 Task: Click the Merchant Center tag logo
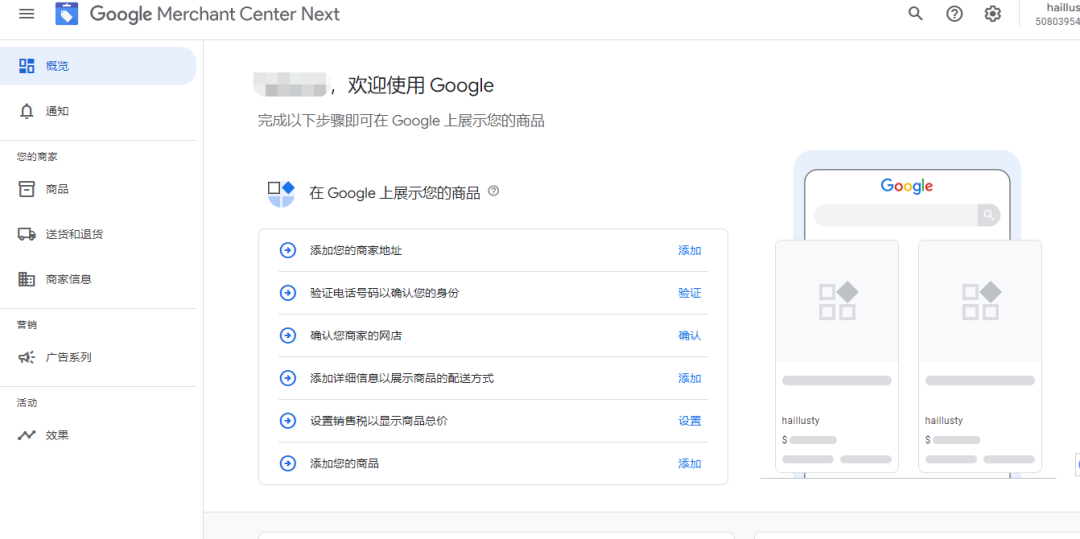pos(67,14)
